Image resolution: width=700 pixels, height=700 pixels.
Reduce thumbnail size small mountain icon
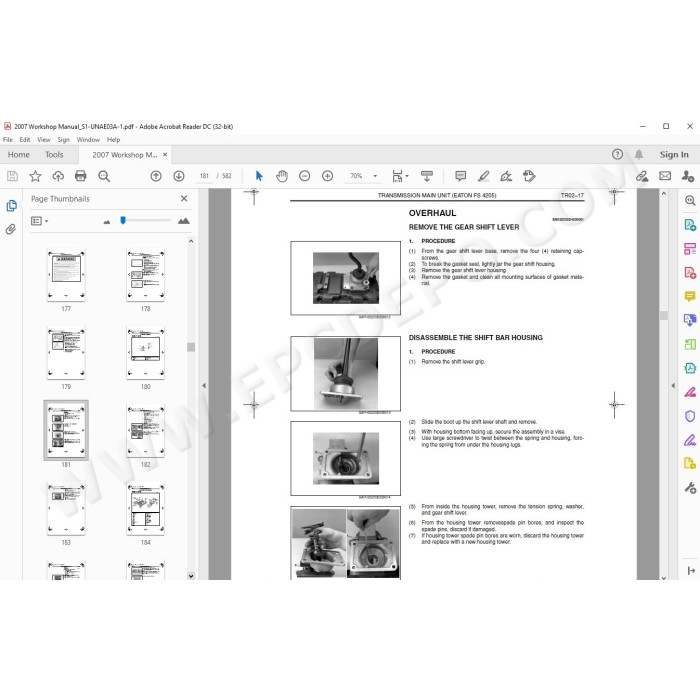[x=107, y=221]
